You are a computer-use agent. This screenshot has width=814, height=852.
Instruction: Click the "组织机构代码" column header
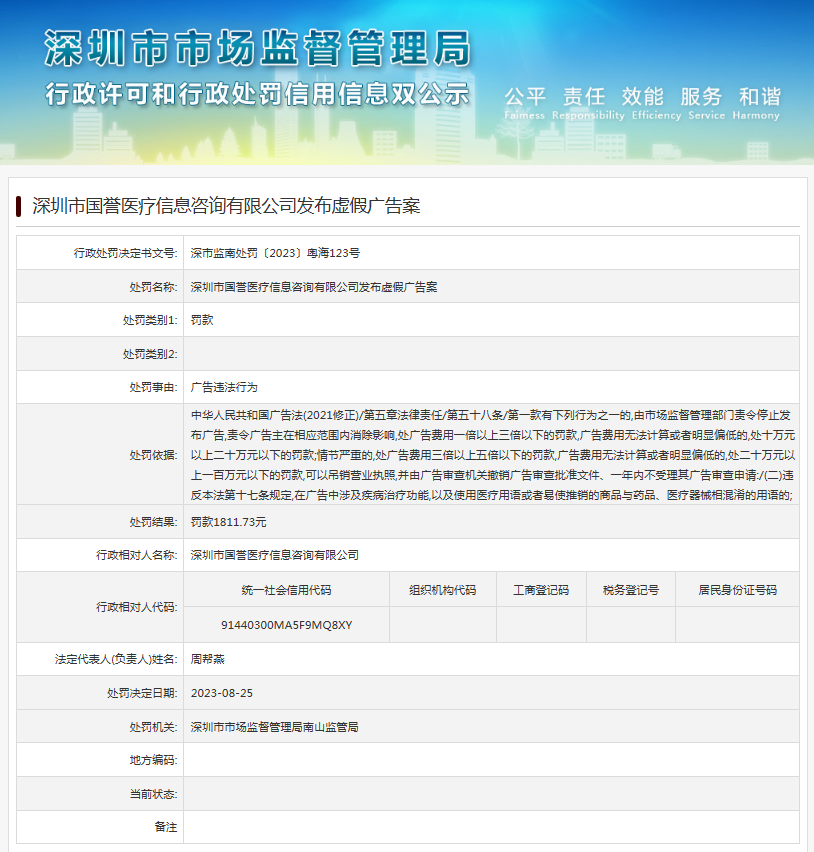(443, 590)
